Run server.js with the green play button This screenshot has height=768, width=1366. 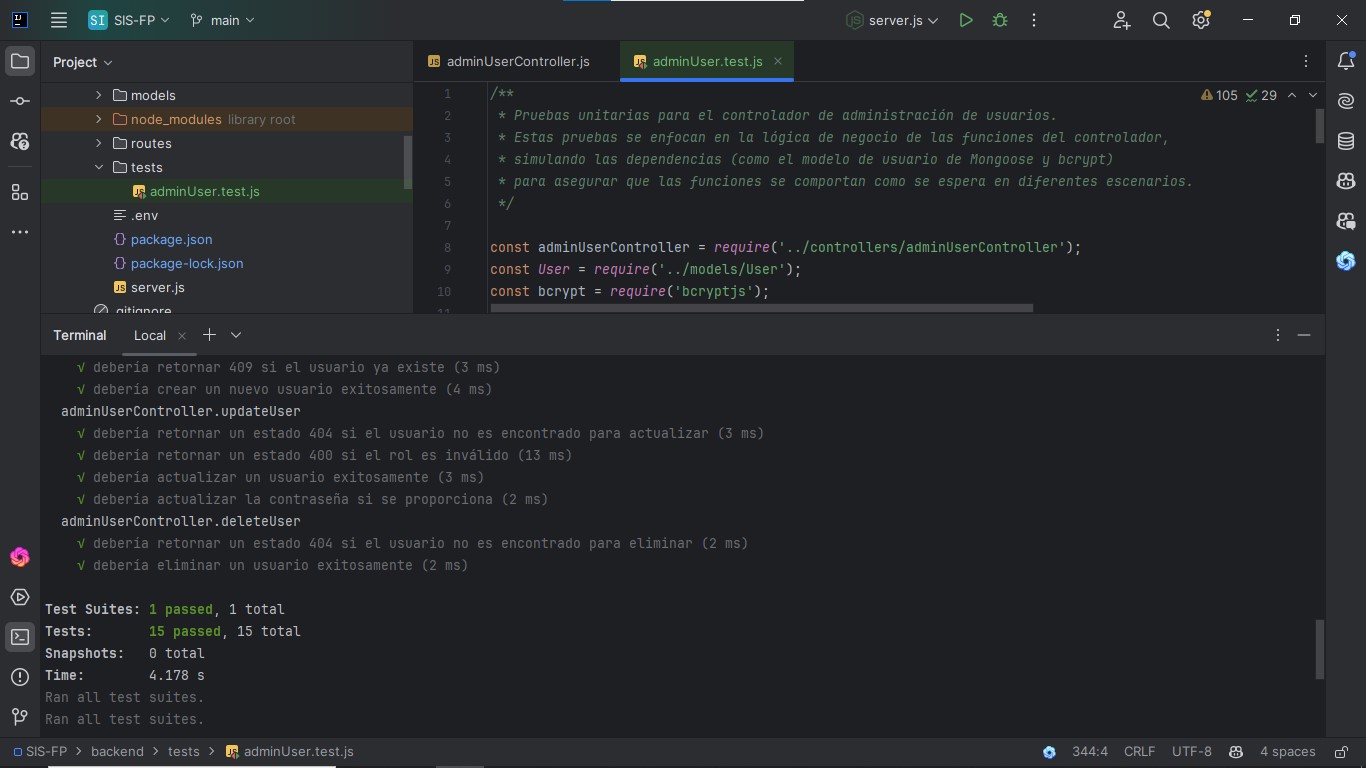pyautogui.click(x=966, y=20)
